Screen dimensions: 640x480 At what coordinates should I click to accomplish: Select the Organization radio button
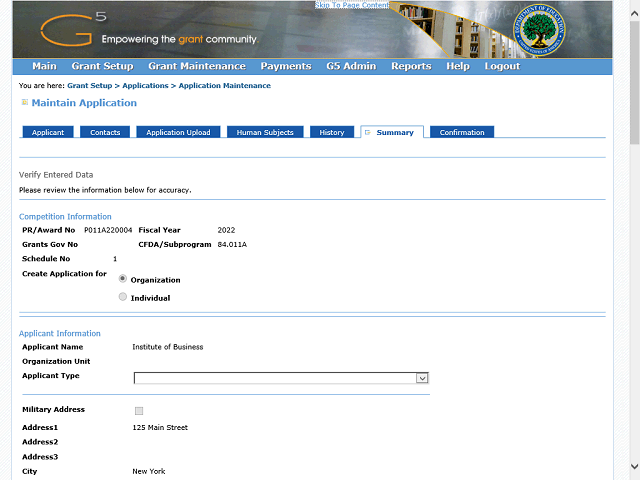tap(122, 279)
